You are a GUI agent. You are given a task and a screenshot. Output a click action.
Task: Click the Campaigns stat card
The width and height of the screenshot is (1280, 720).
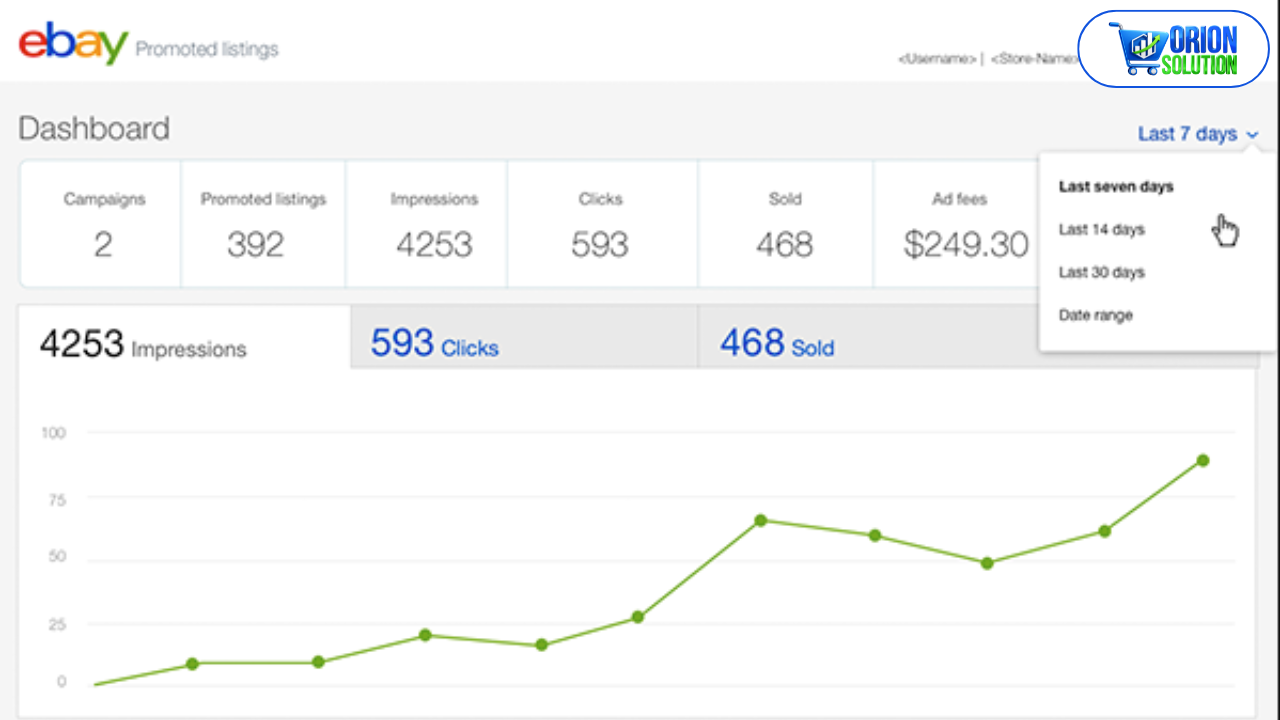(101, 224)
